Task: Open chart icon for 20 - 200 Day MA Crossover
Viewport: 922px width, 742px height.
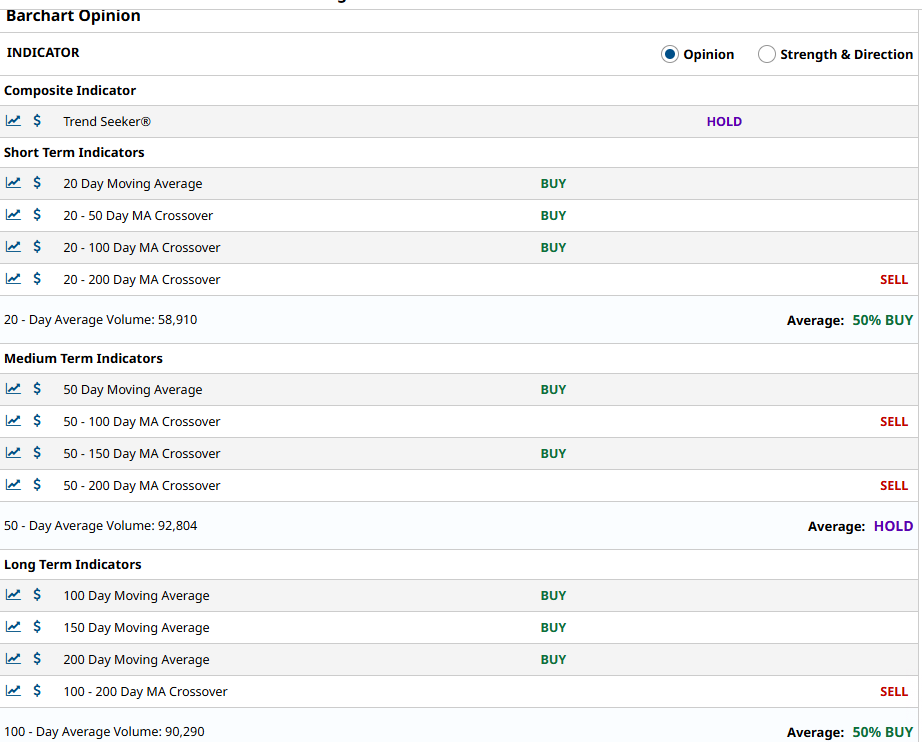Action: (13, 279)
